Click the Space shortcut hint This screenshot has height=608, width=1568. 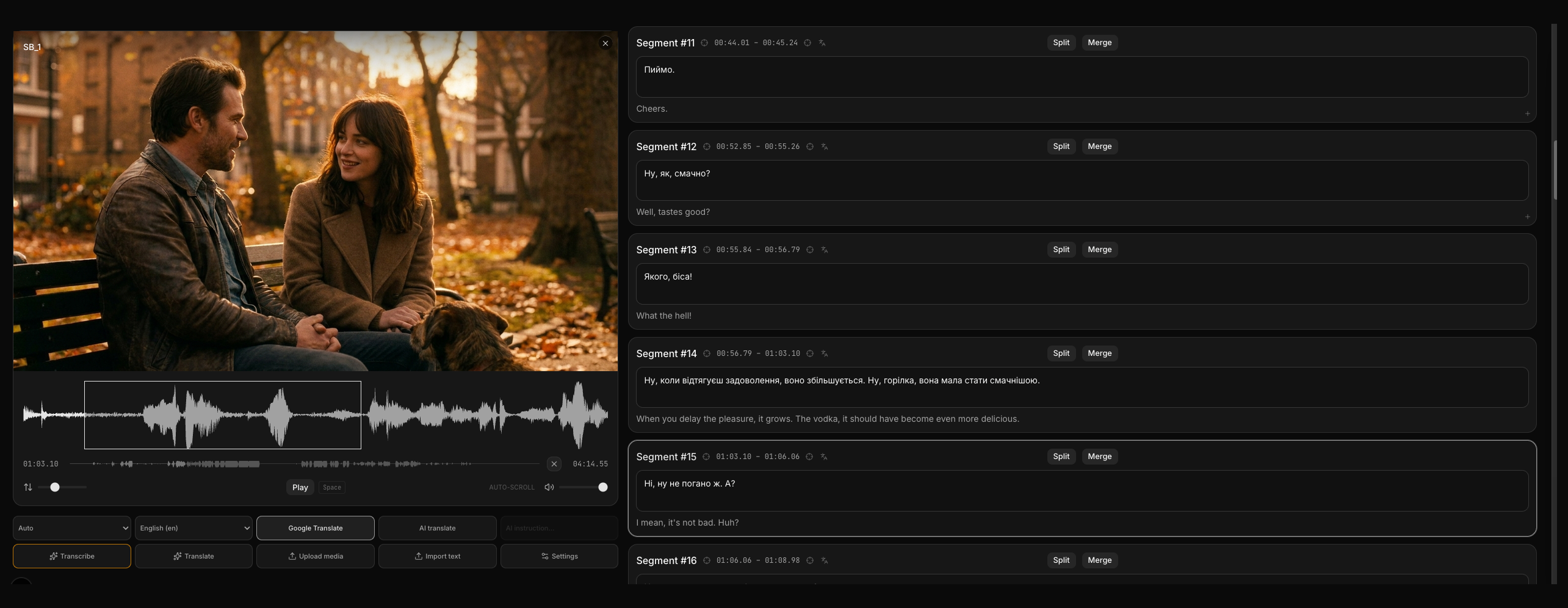click(332, 487)
